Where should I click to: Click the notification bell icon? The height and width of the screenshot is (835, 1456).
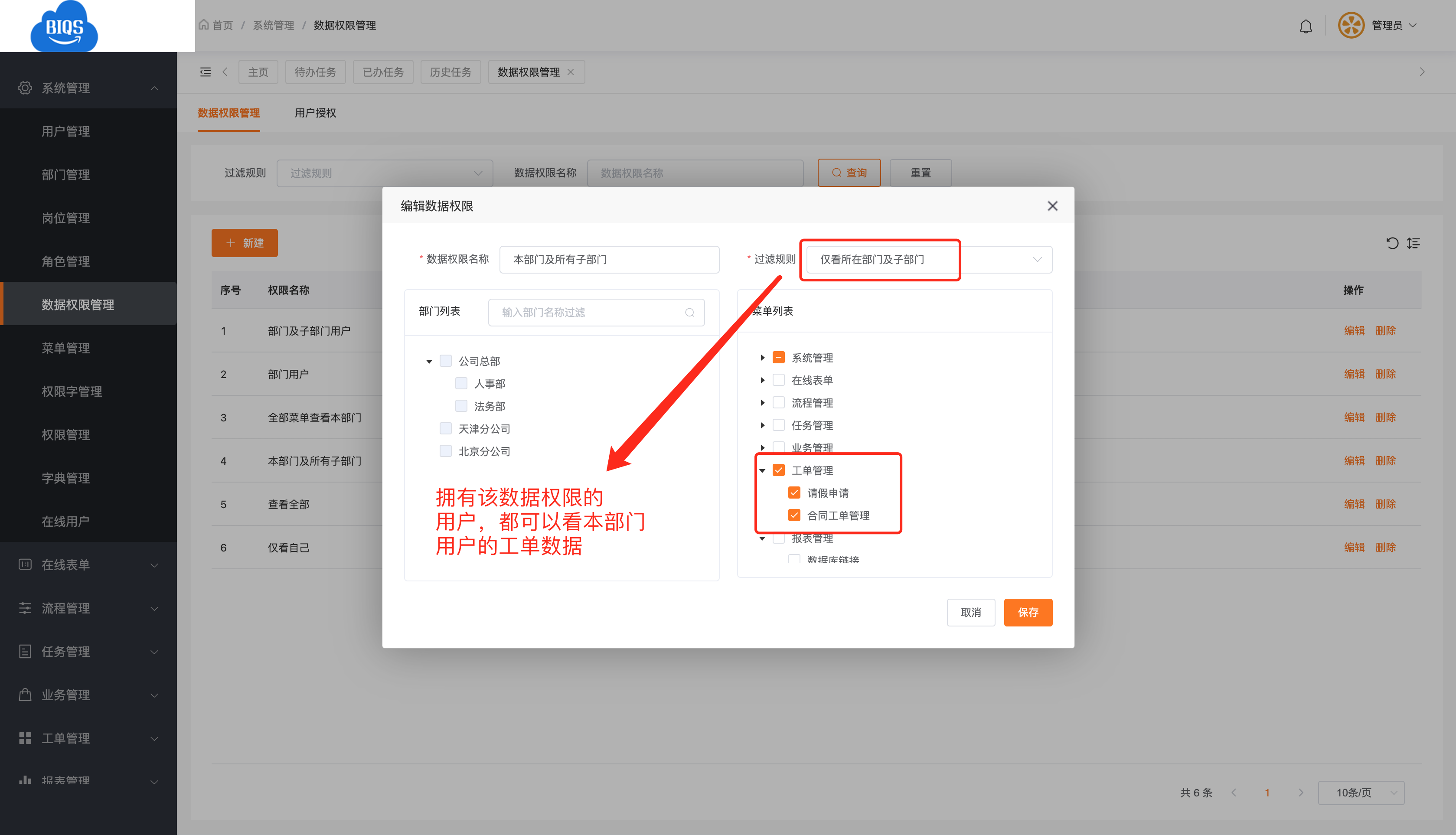1305,26
